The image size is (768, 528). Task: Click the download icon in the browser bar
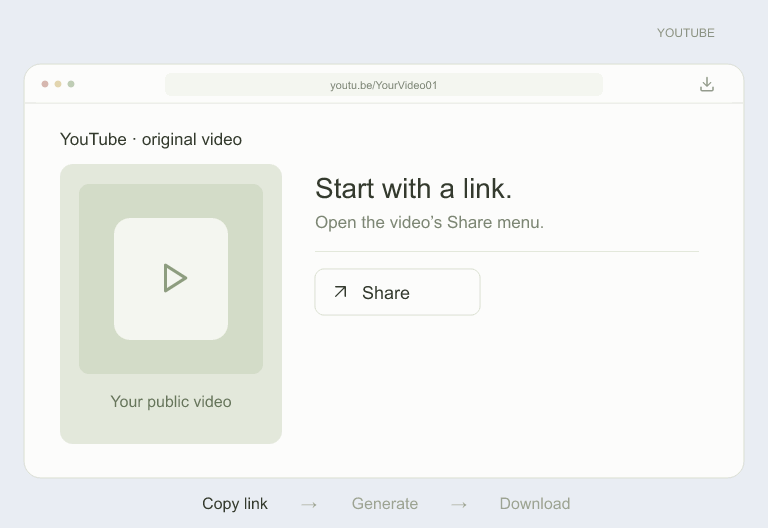707,84
